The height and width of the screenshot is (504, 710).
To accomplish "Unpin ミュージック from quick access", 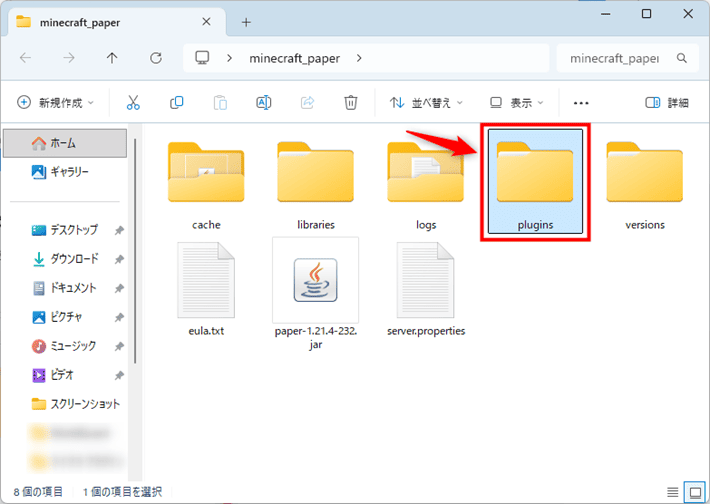I will pyautogui.click(x=119, y=346).
